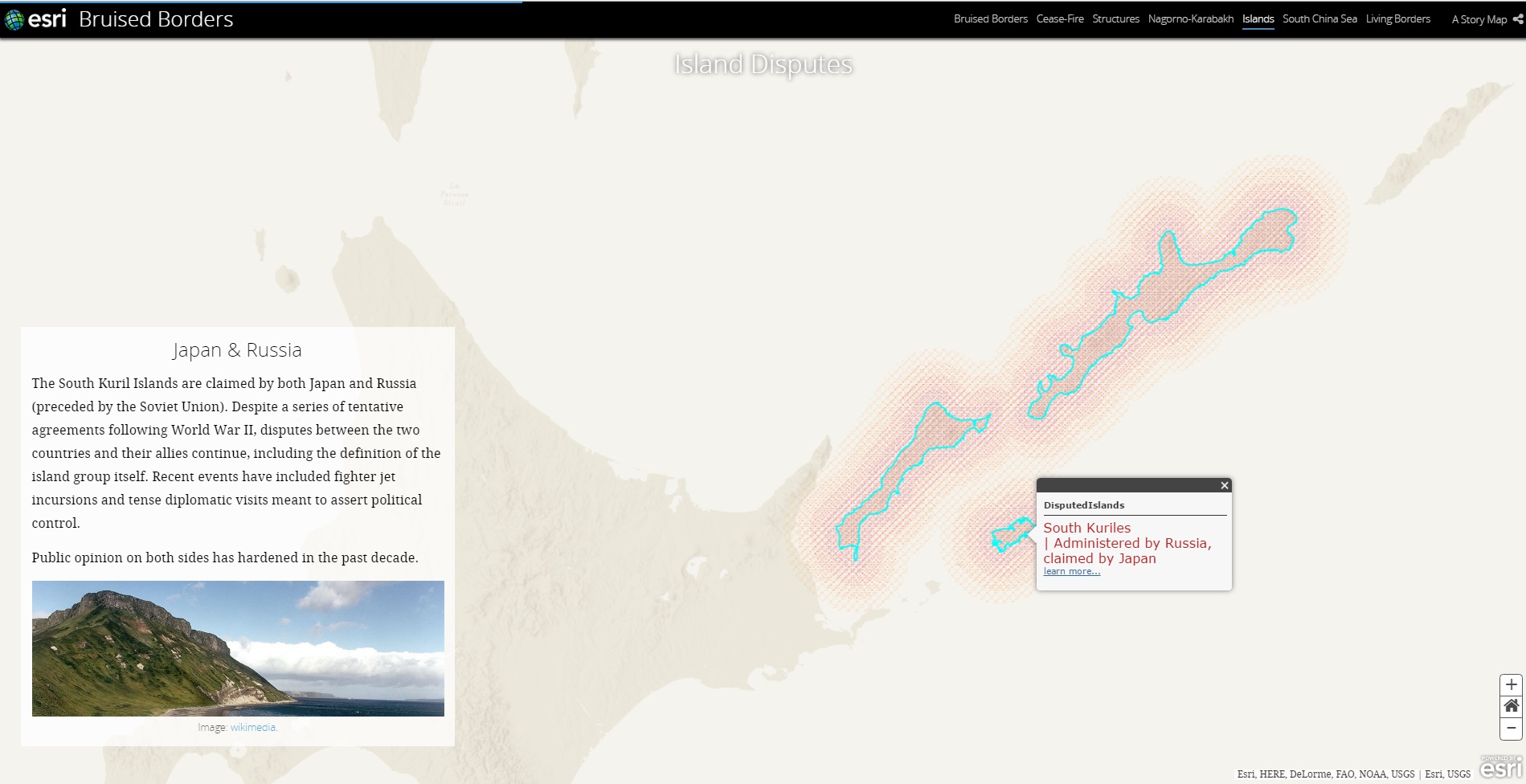The image size is (1526, 784).
Task: Zoom in on the map
Action: (1511, 684)
